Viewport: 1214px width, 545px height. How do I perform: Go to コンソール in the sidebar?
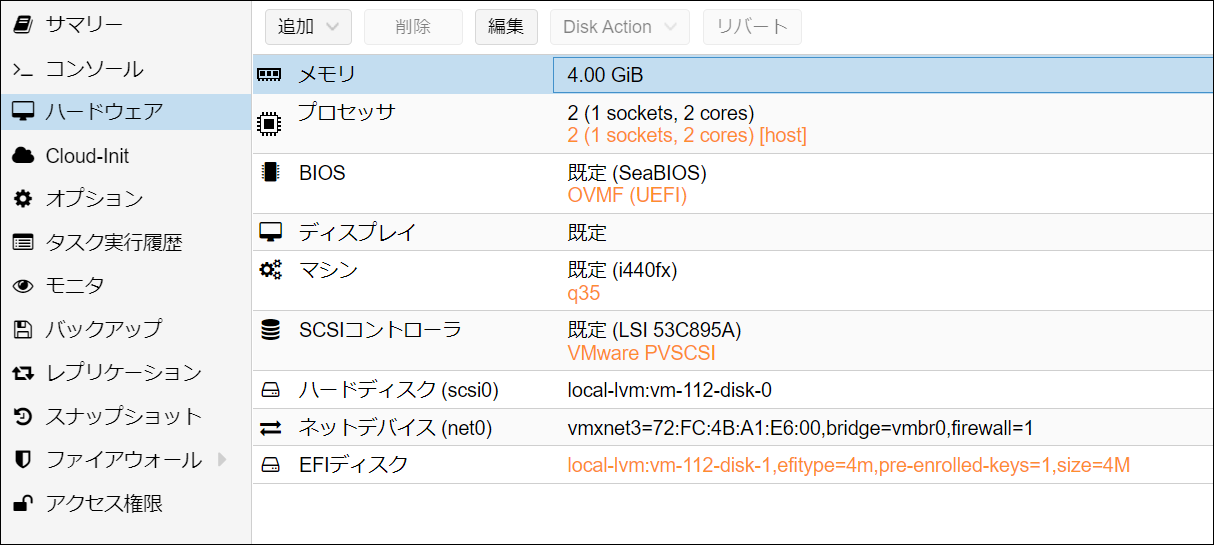pos(94,69)
